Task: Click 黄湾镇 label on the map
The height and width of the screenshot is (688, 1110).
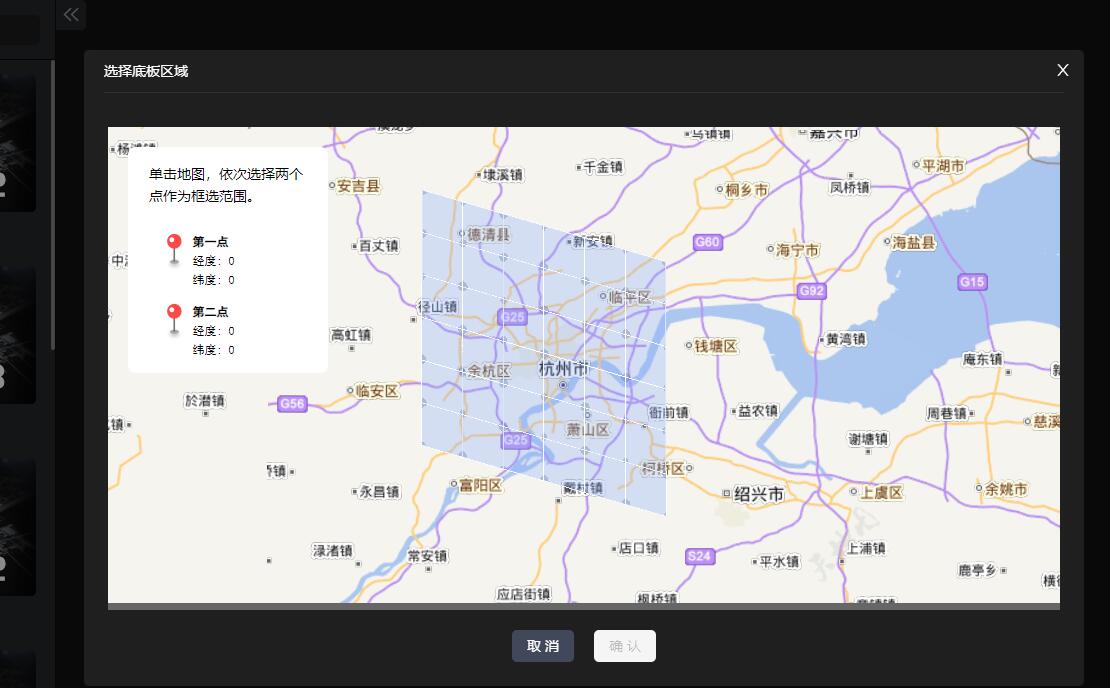Action: pyautogui.click(x=846, y=339)
